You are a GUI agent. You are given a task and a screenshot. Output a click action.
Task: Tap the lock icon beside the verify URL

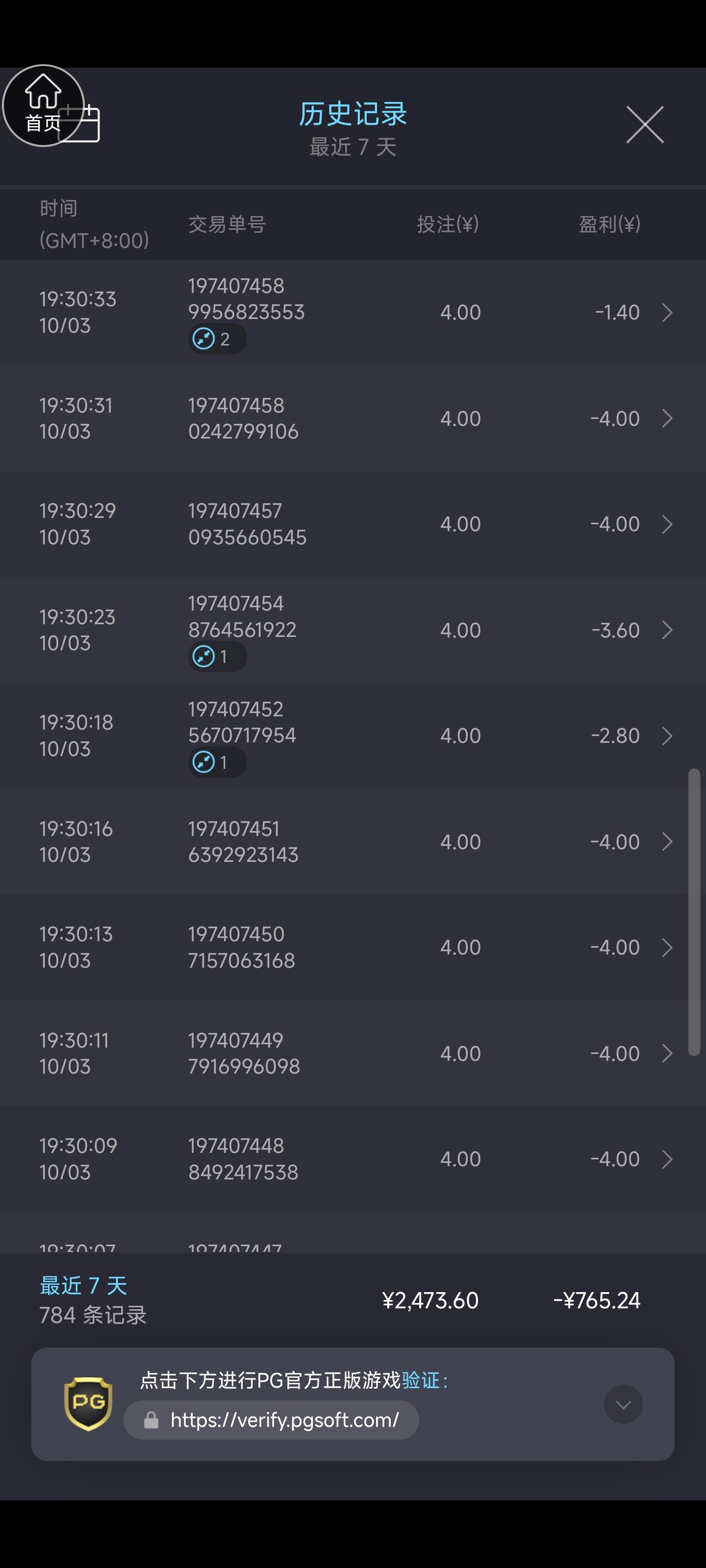pyautogui.click(x=151, y=1420)
